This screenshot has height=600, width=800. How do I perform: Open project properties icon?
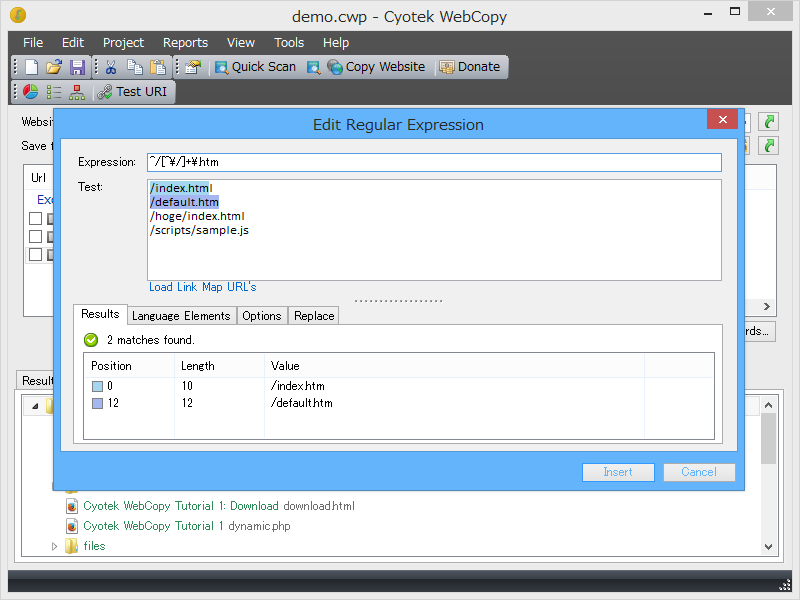coord(193,67)
